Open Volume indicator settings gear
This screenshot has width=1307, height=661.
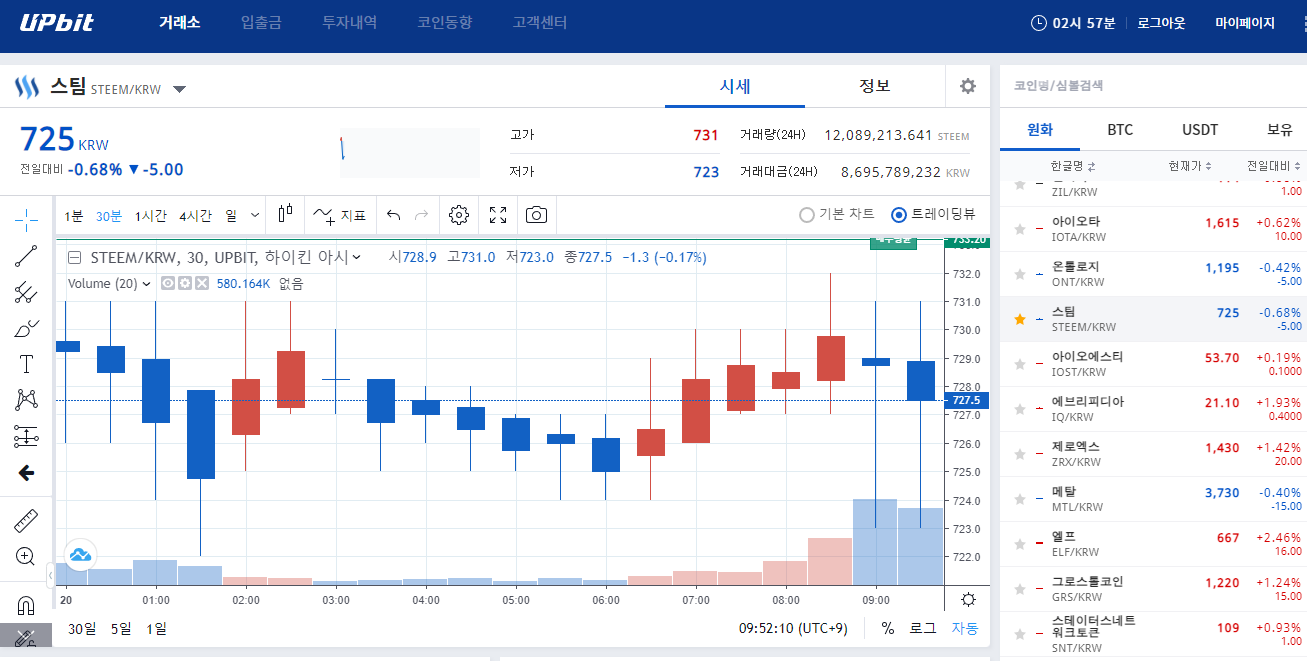click(x=185, y=283)
